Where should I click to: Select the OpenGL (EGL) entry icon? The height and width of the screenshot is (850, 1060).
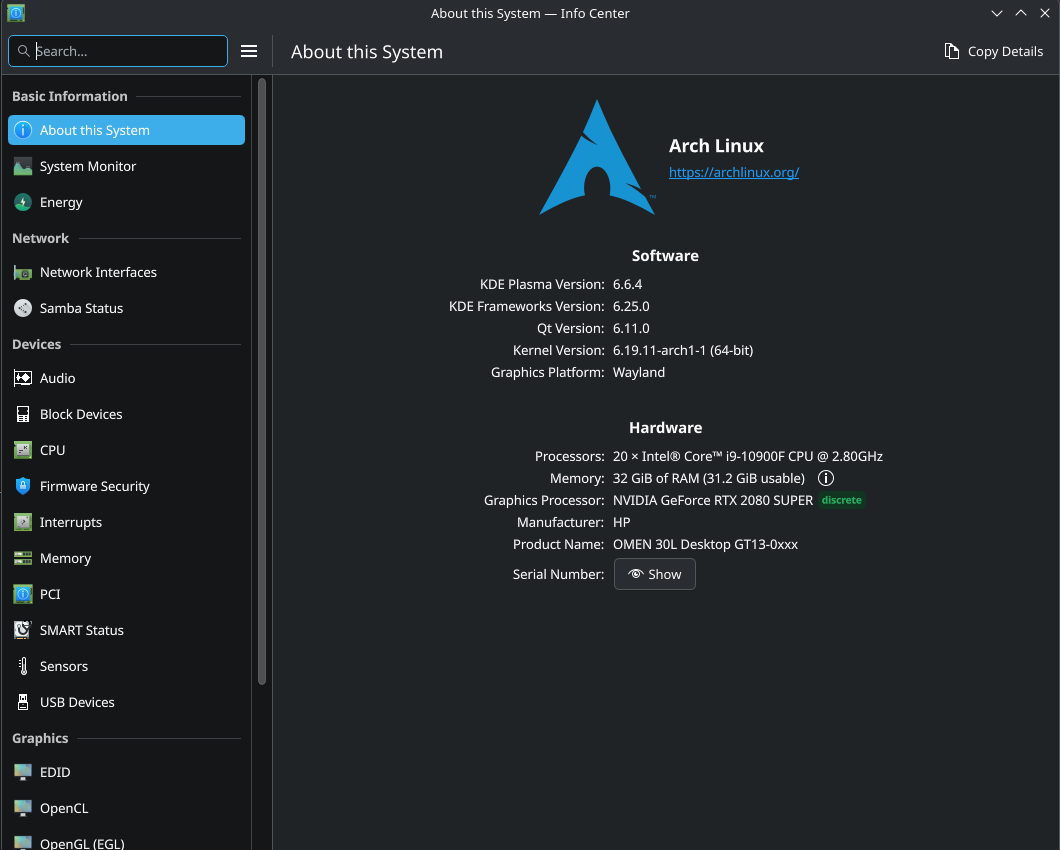click(23, 843)
